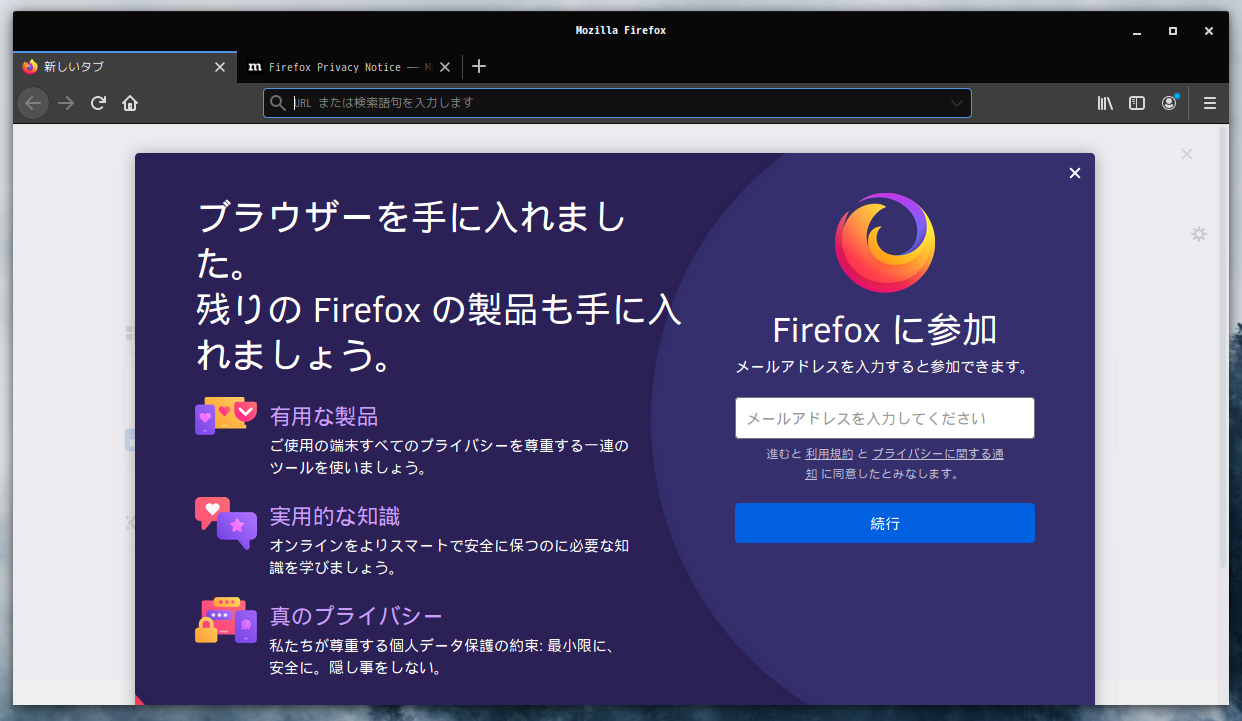Screen dimensions: 1242x721
Task: Open the hamburger application menu
Action: tap(1210, 103)
